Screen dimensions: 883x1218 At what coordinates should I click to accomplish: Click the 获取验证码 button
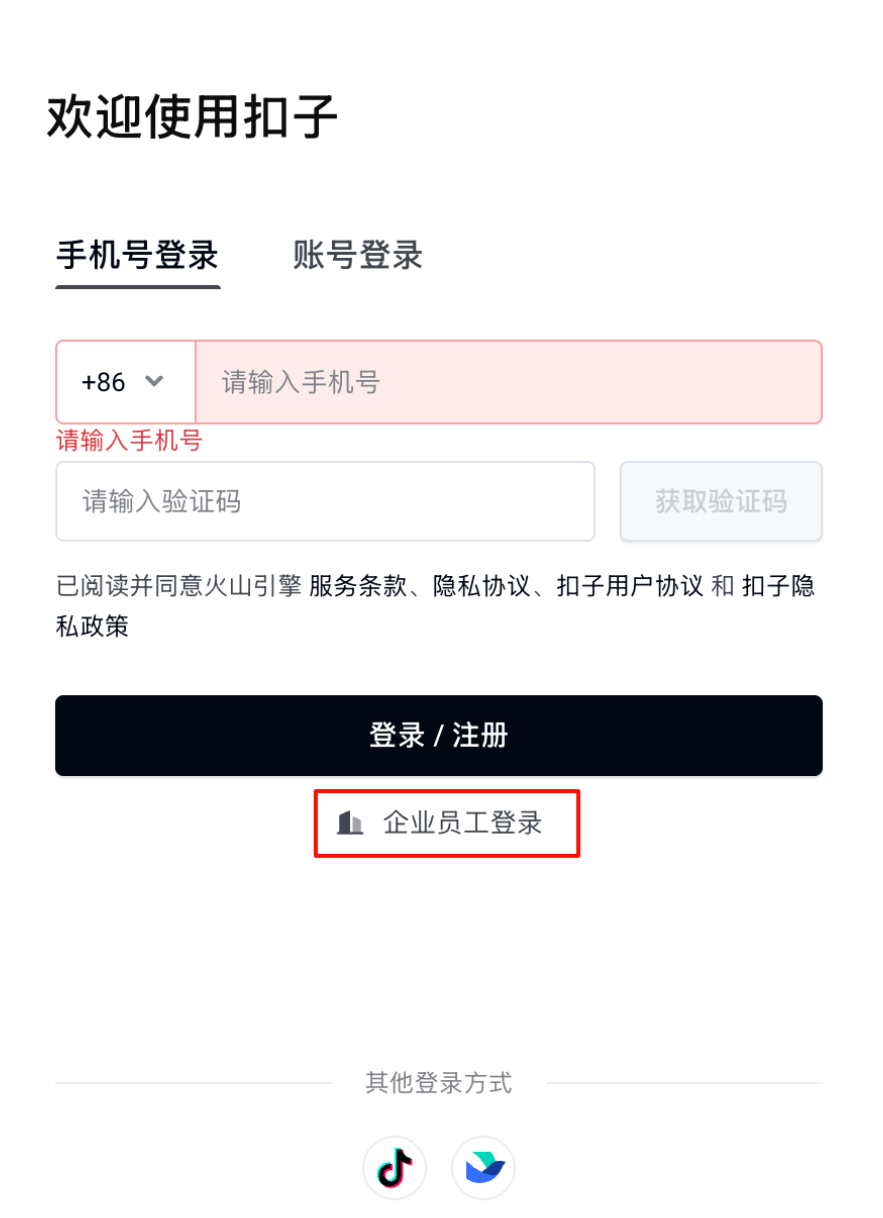(x=721, y=501)
